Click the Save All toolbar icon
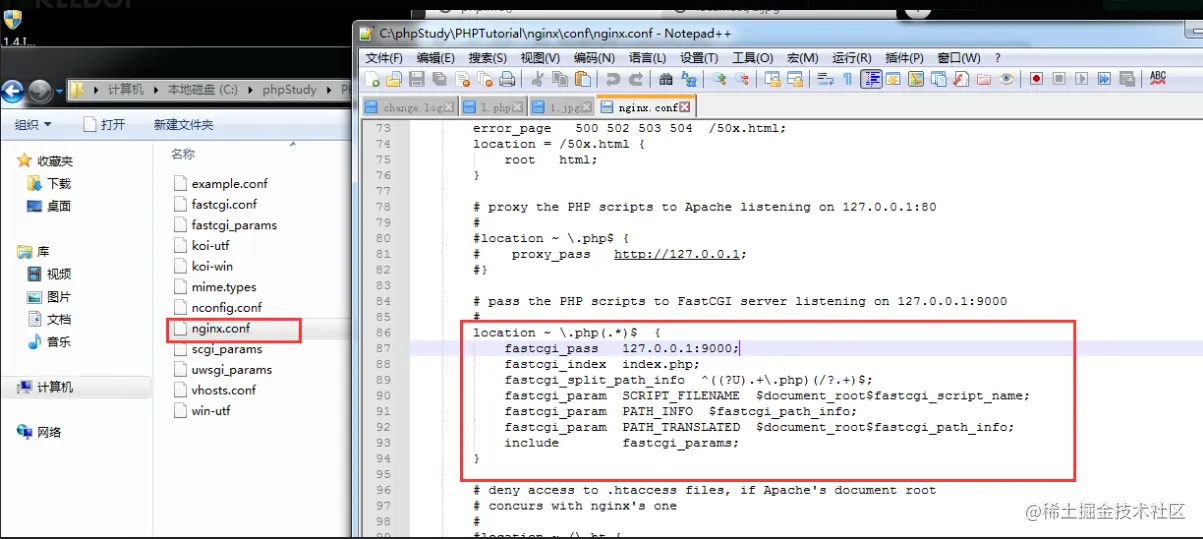Image resolution: width=1203 pixels, height=539 pixels. 440,79
